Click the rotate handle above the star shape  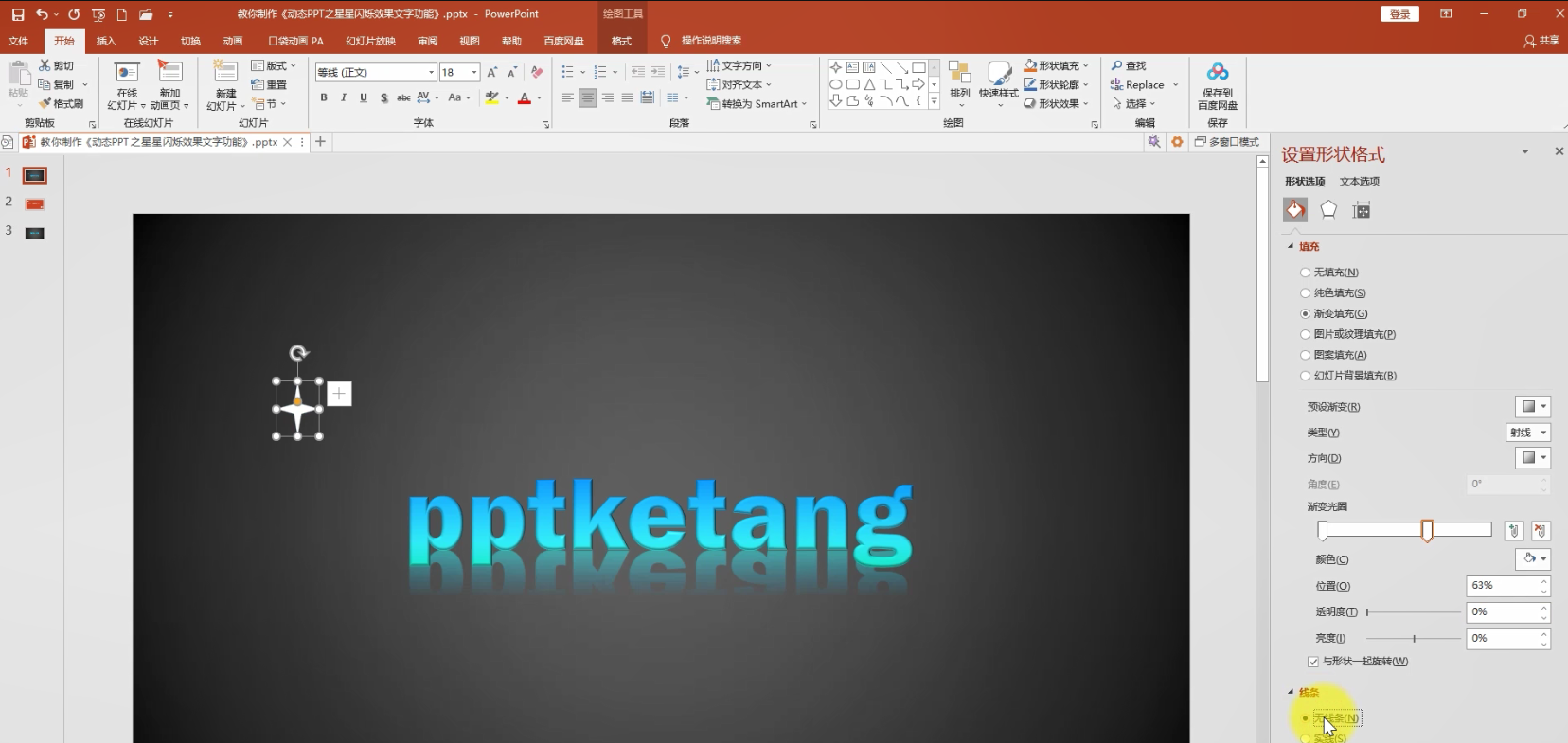pyautogui.click(x=298, y=353)
